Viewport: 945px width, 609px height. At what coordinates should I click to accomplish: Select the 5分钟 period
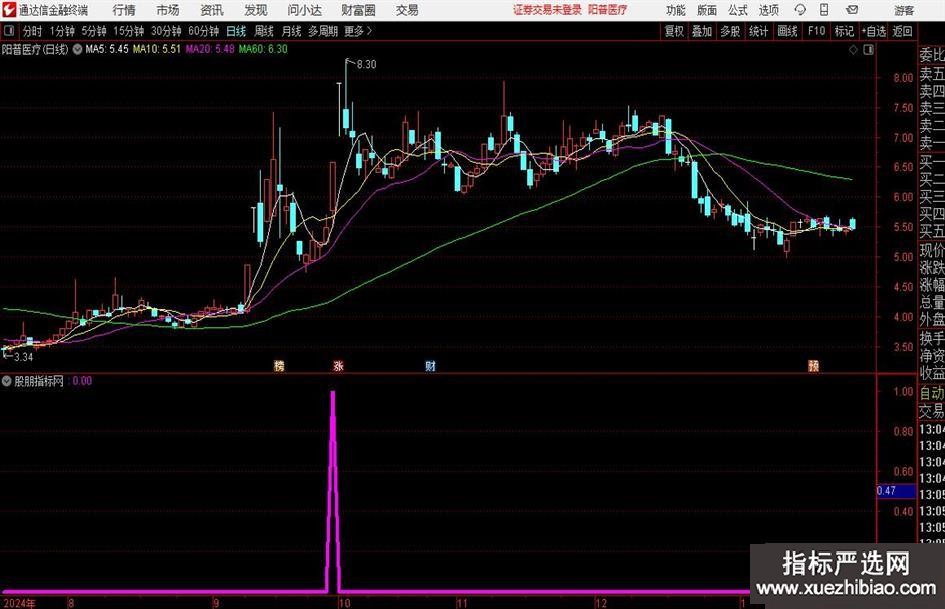(94, 31)
